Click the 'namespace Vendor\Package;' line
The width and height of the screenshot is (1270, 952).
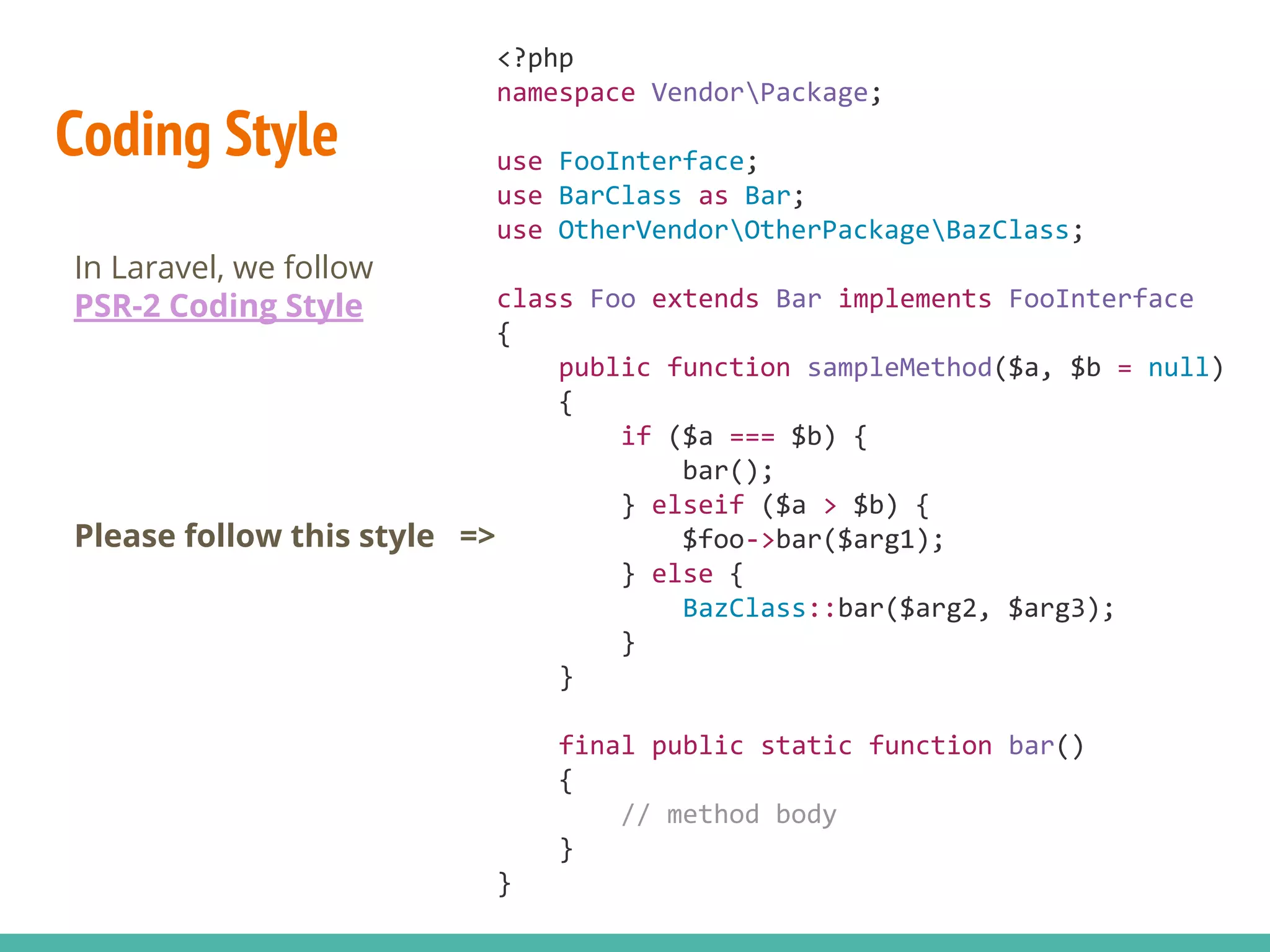(689, 93)
